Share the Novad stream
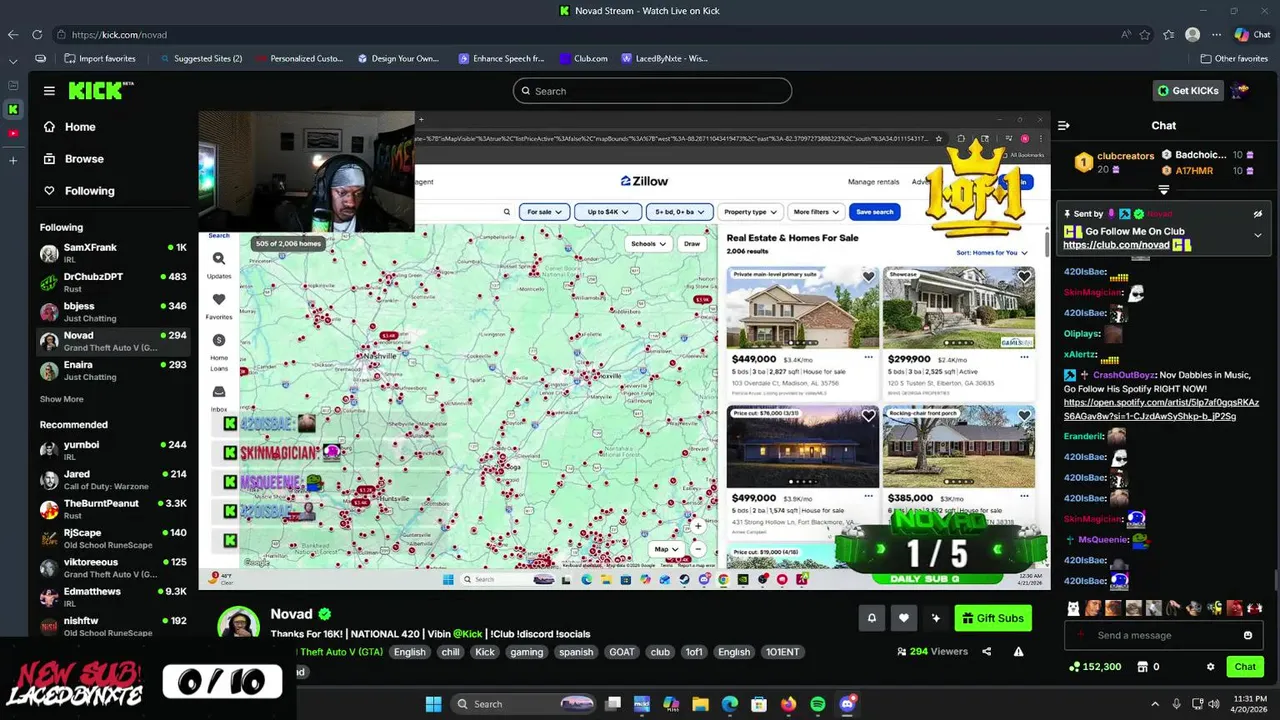Viewport: 1280px width, 720px height. coord(987,651)
